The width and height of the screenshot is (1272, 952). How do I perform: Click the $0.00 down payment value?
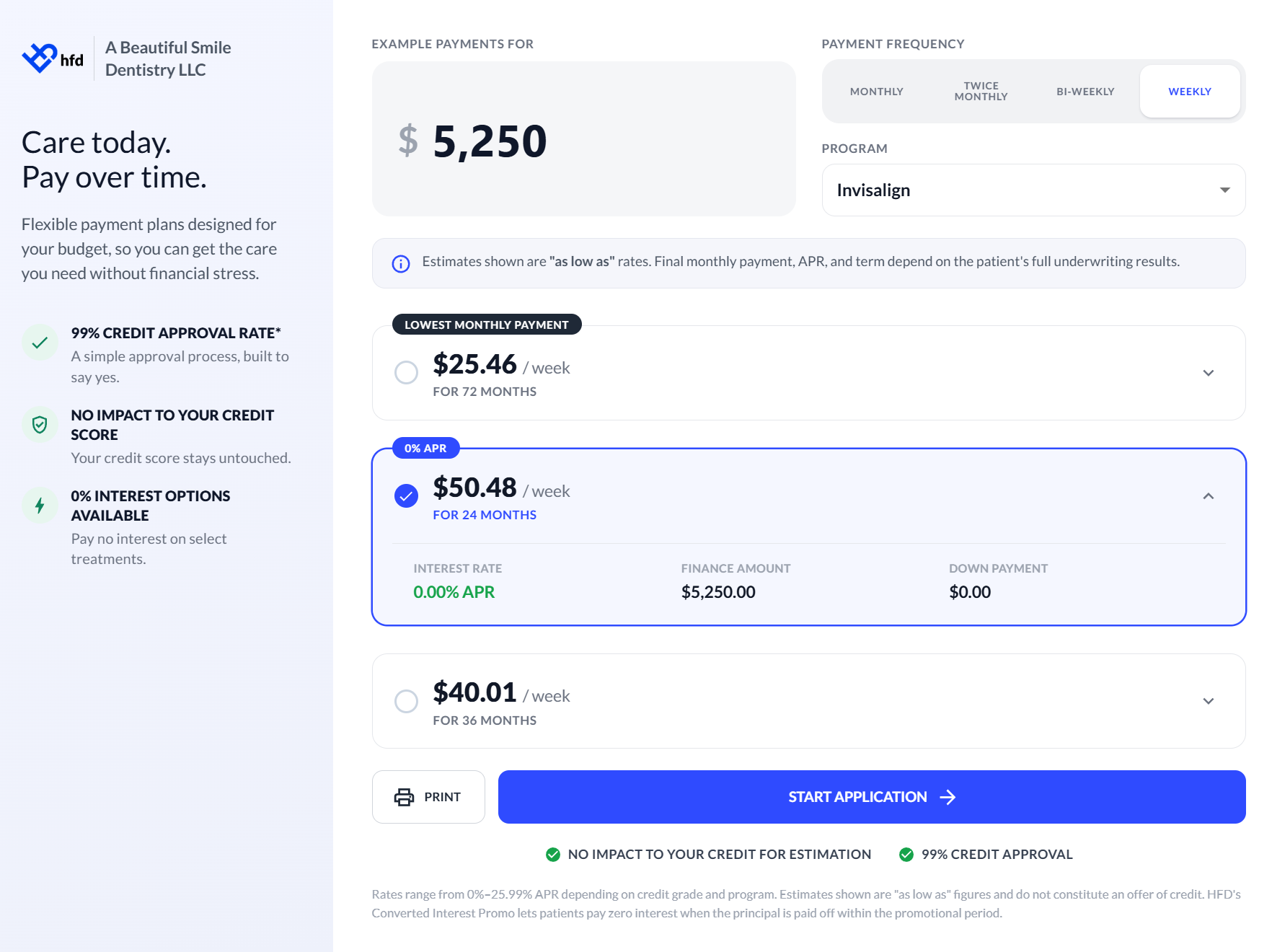tap(970, 592)
